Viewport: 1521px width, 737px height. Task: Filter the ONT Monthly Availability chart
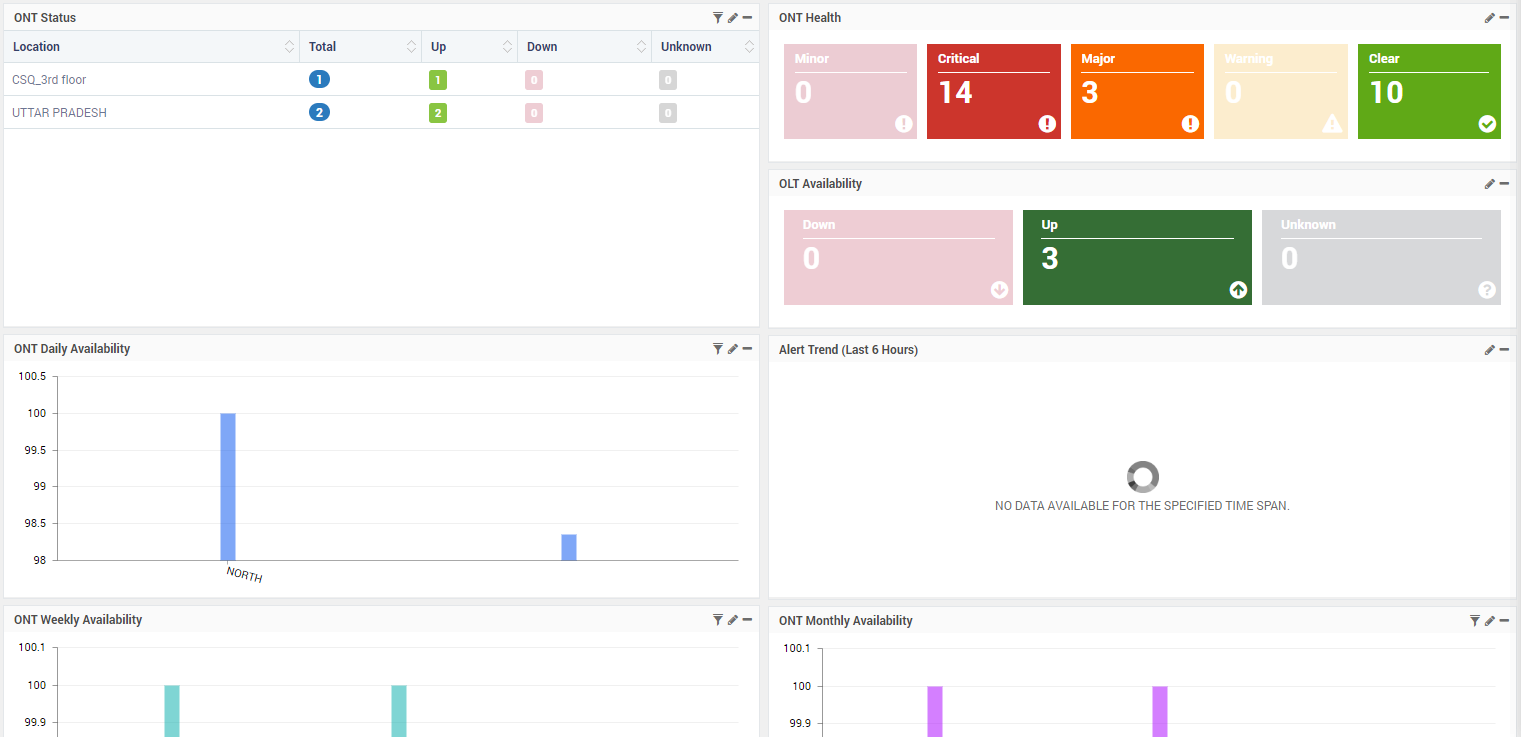click(1474, 620)
